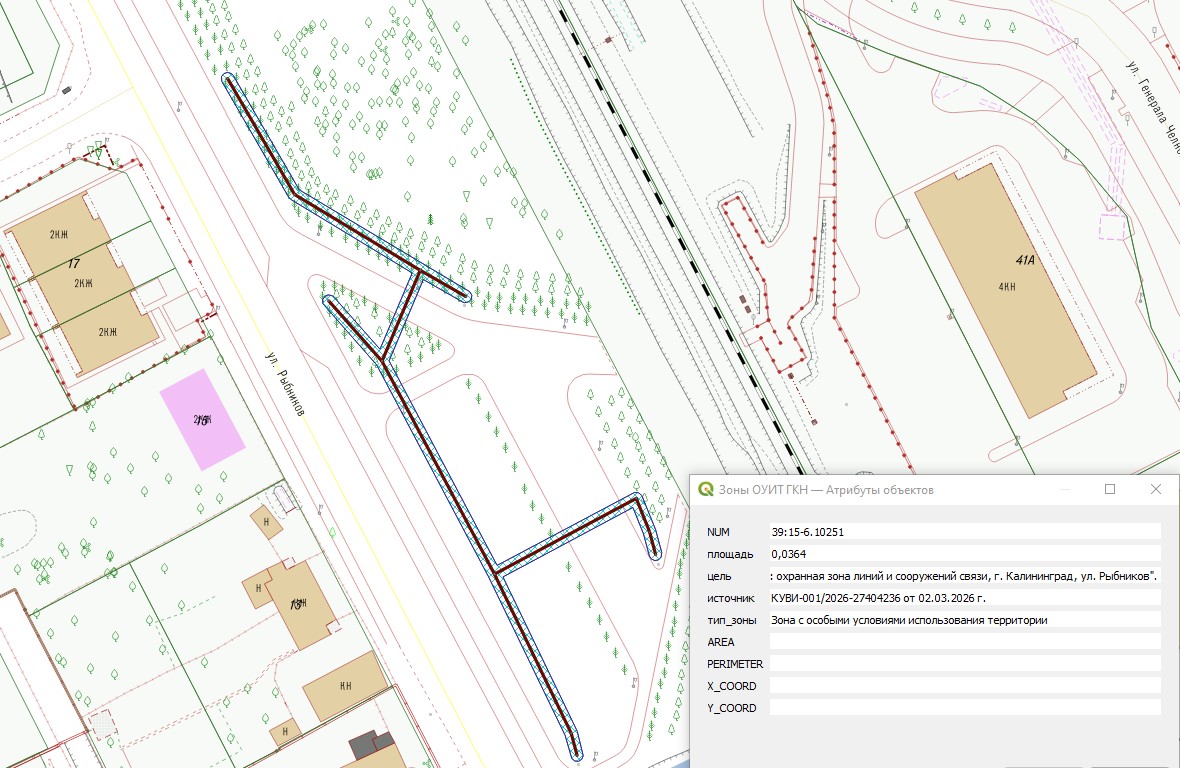Click the empty AREA field
The width and height of the screenshot is (1180, 768).
pyautogui.click(x=964, y=641)
